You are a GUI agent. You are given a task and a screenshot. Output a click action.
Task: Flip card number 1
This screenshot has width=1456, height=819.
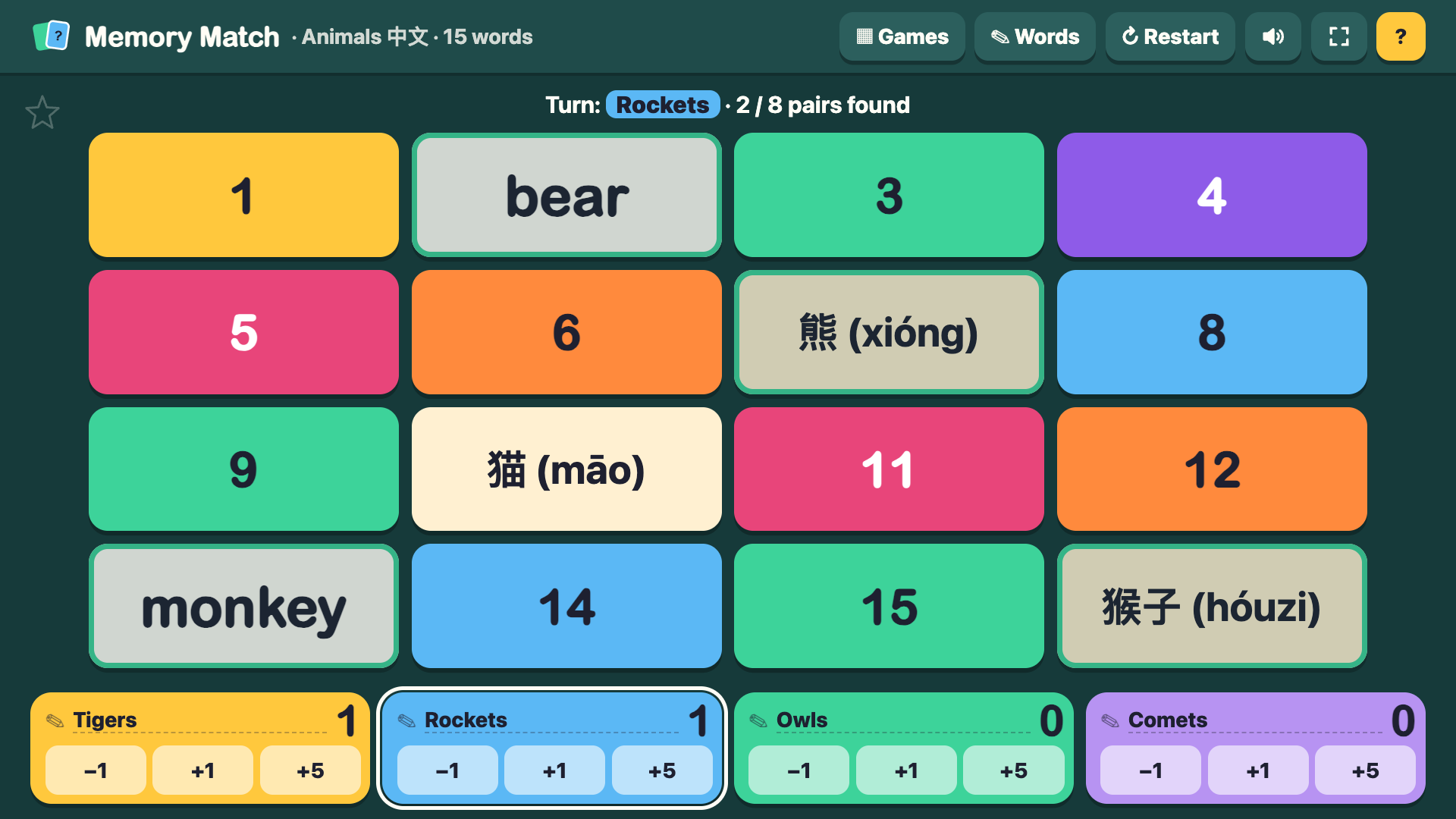243,196
